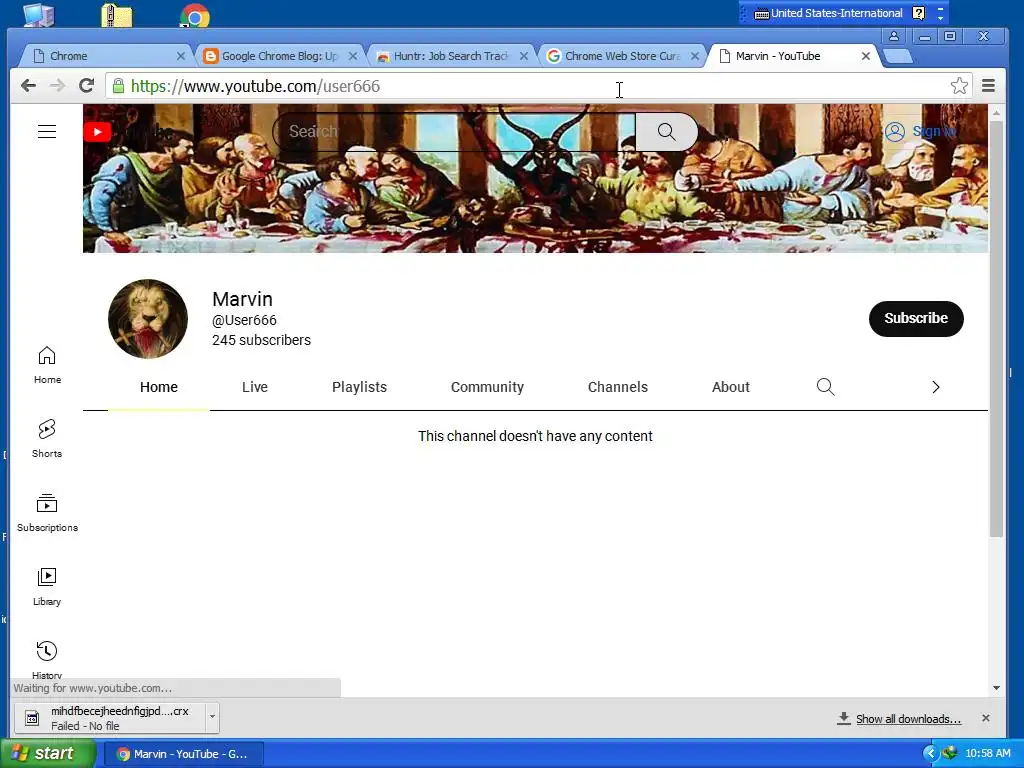This screenshot has width=1024, height=768.
Task: Open the Windows start menu
Action: click(x=47, y=753)
